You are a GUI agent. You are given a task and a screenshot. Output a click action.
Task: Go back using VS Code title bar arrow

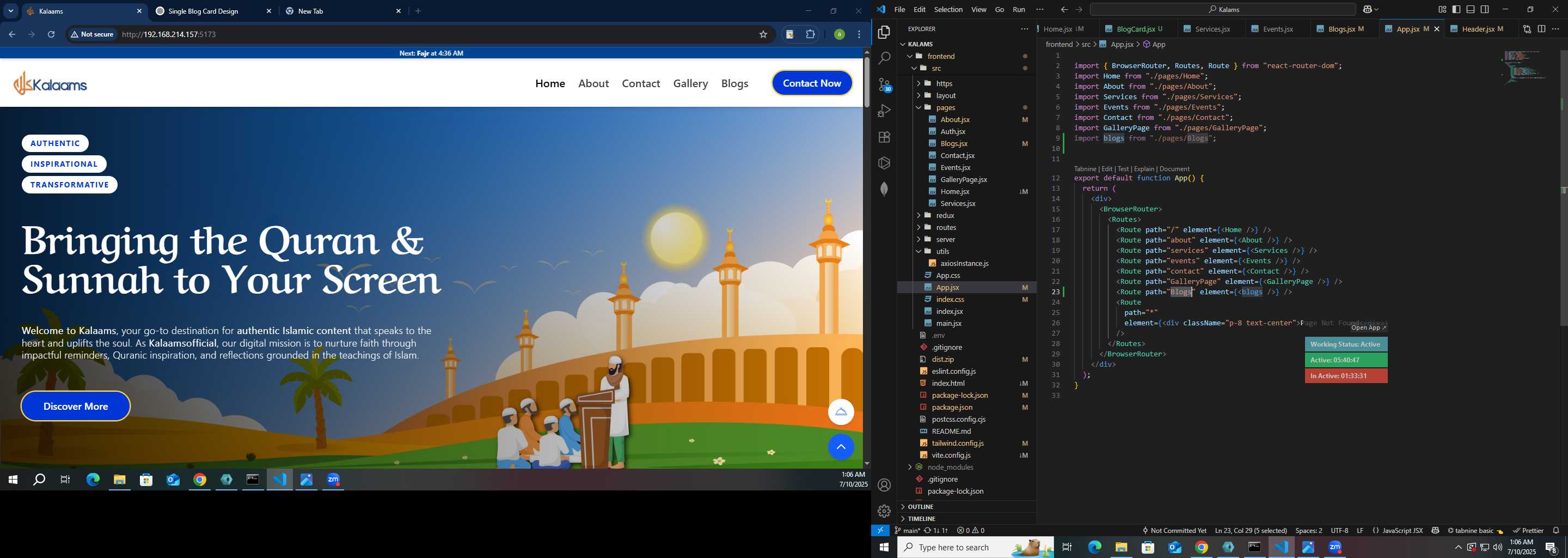tap(1064, 10)
